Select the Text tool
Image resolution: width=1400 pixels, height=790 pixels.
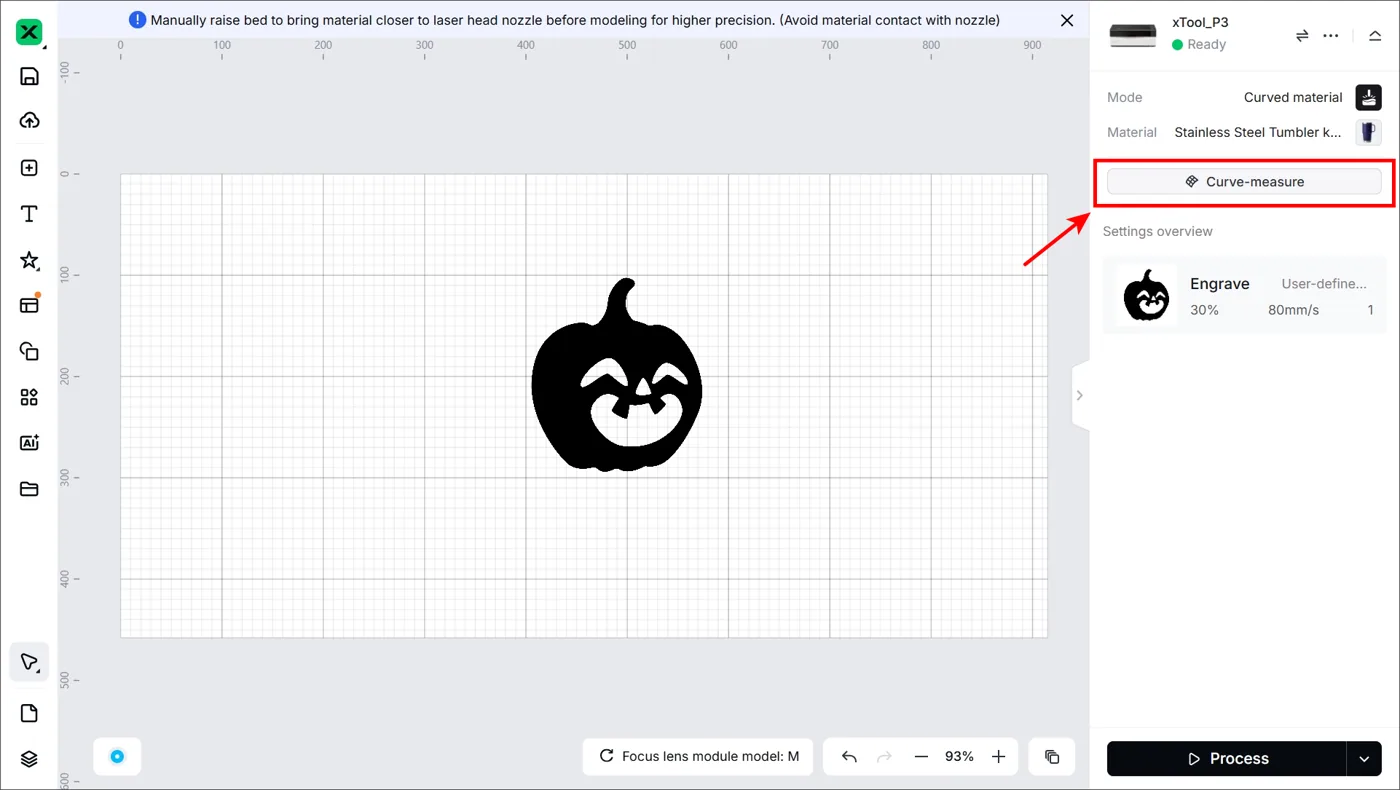(x=29, y=214)
